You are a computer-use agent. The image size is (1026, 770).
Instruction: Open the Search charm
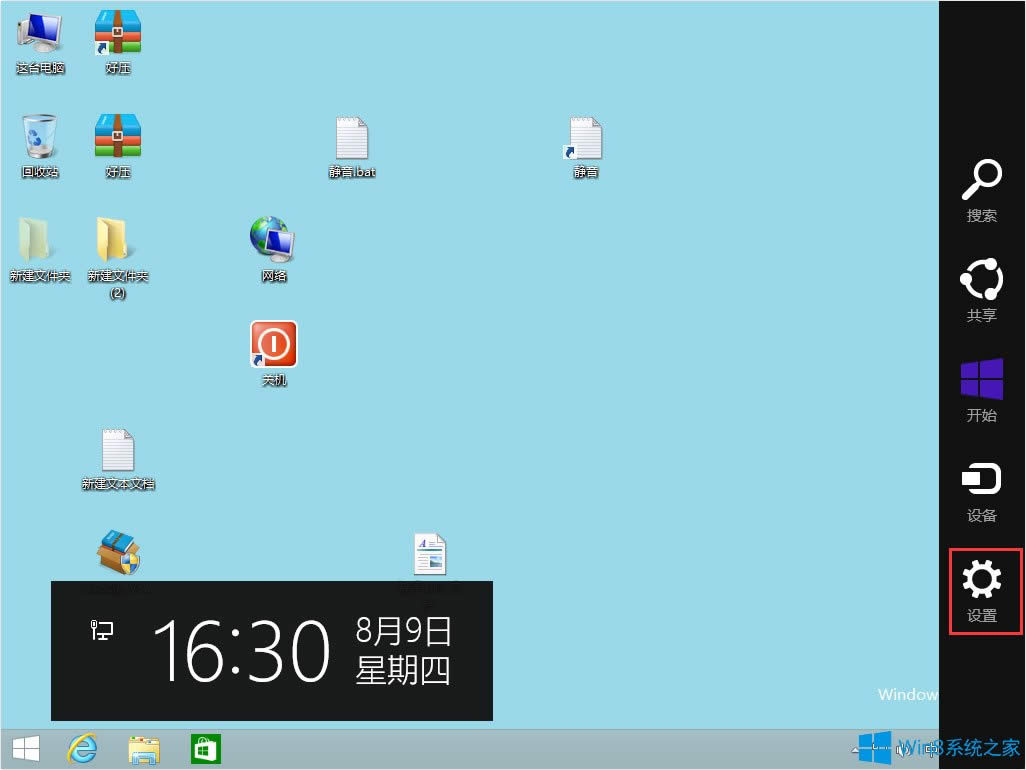pyautogui.click(x=981, y=190)
